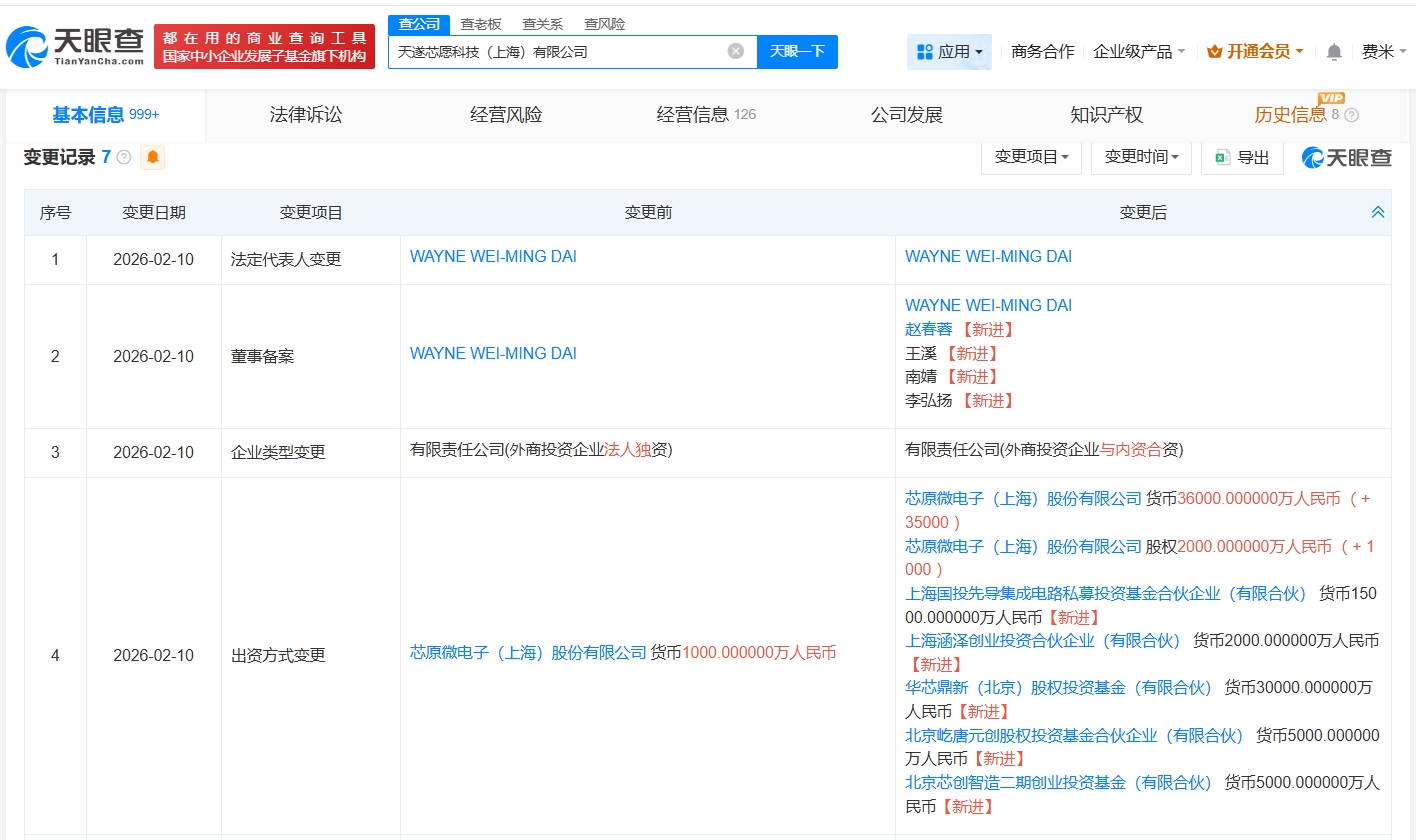Screen dimensions: 1416x840
Task: Export records with the 导出 button
Action: (x=1242, y=157)
